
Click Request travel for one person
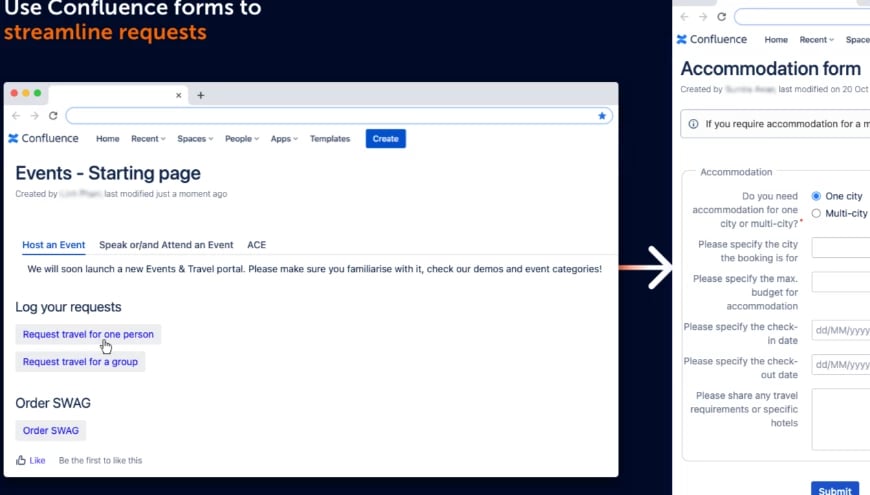tap(88, 334)
